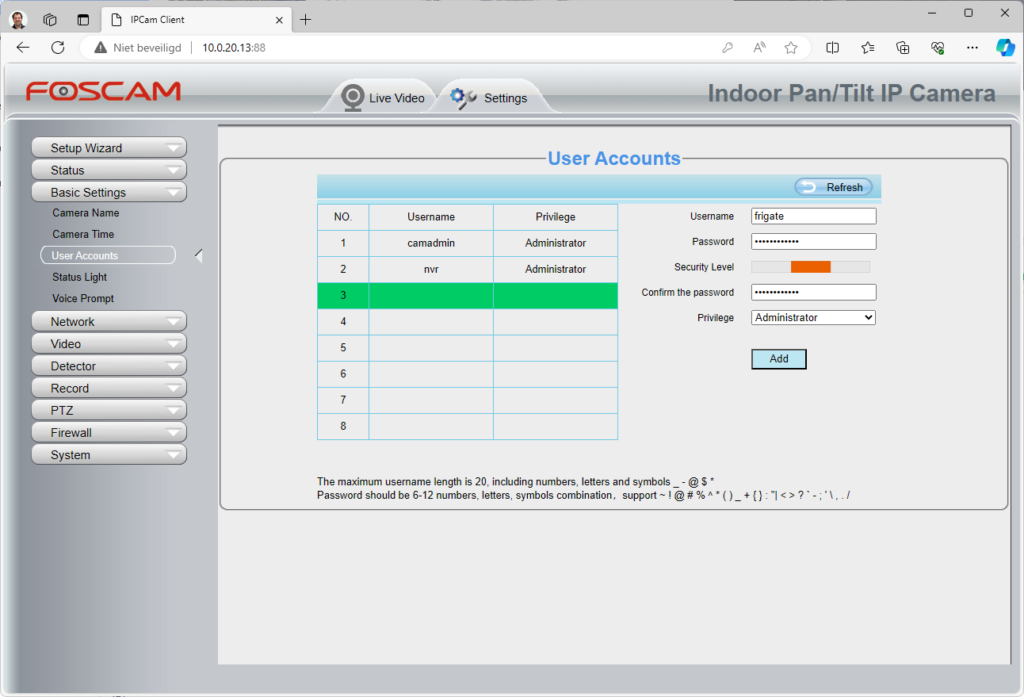Open split screen view in browser
This screenshot has height=697, width=1024.
click(x=832, y=47)
